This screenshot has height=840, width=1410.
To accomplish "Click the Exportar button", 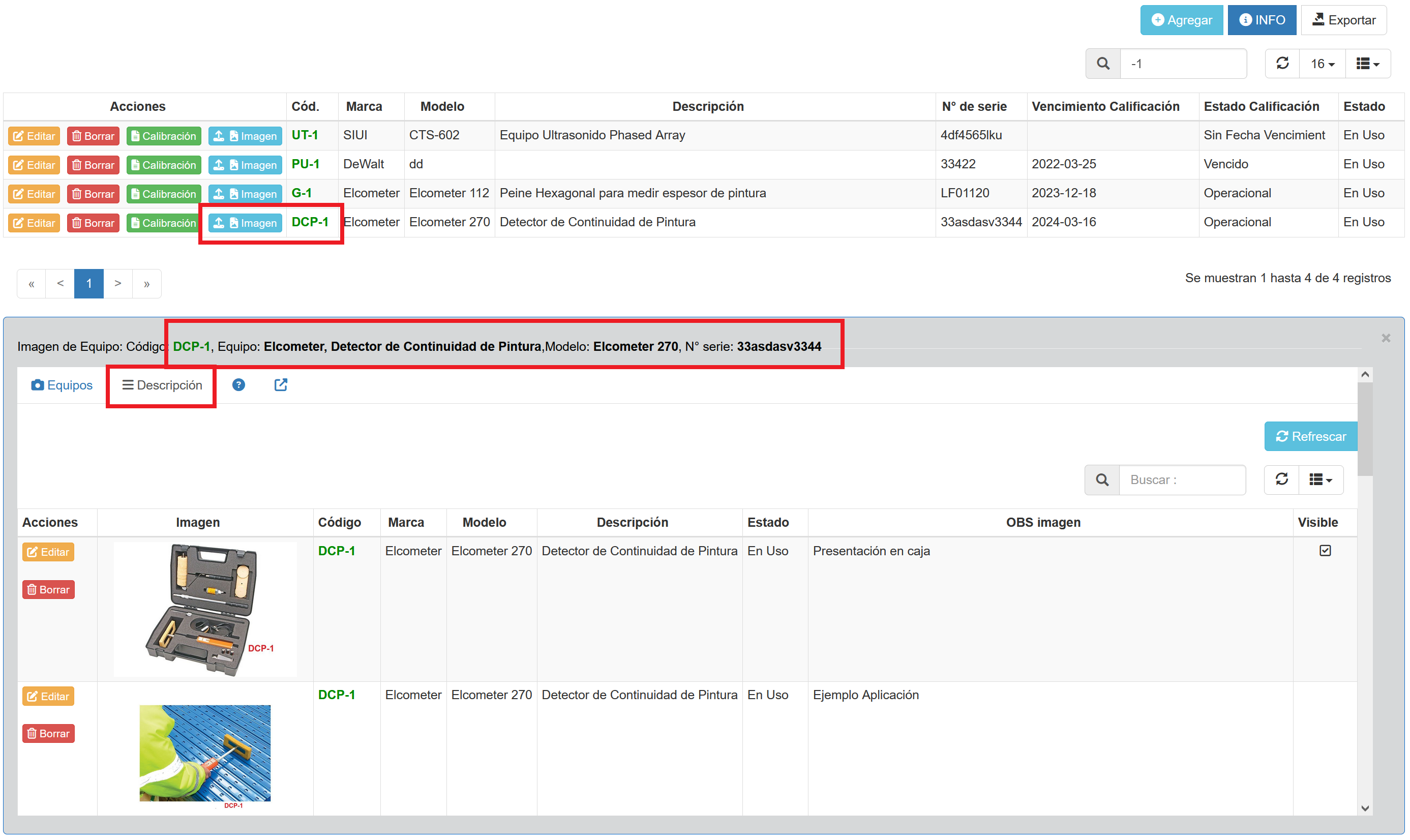I will 1343,20.
